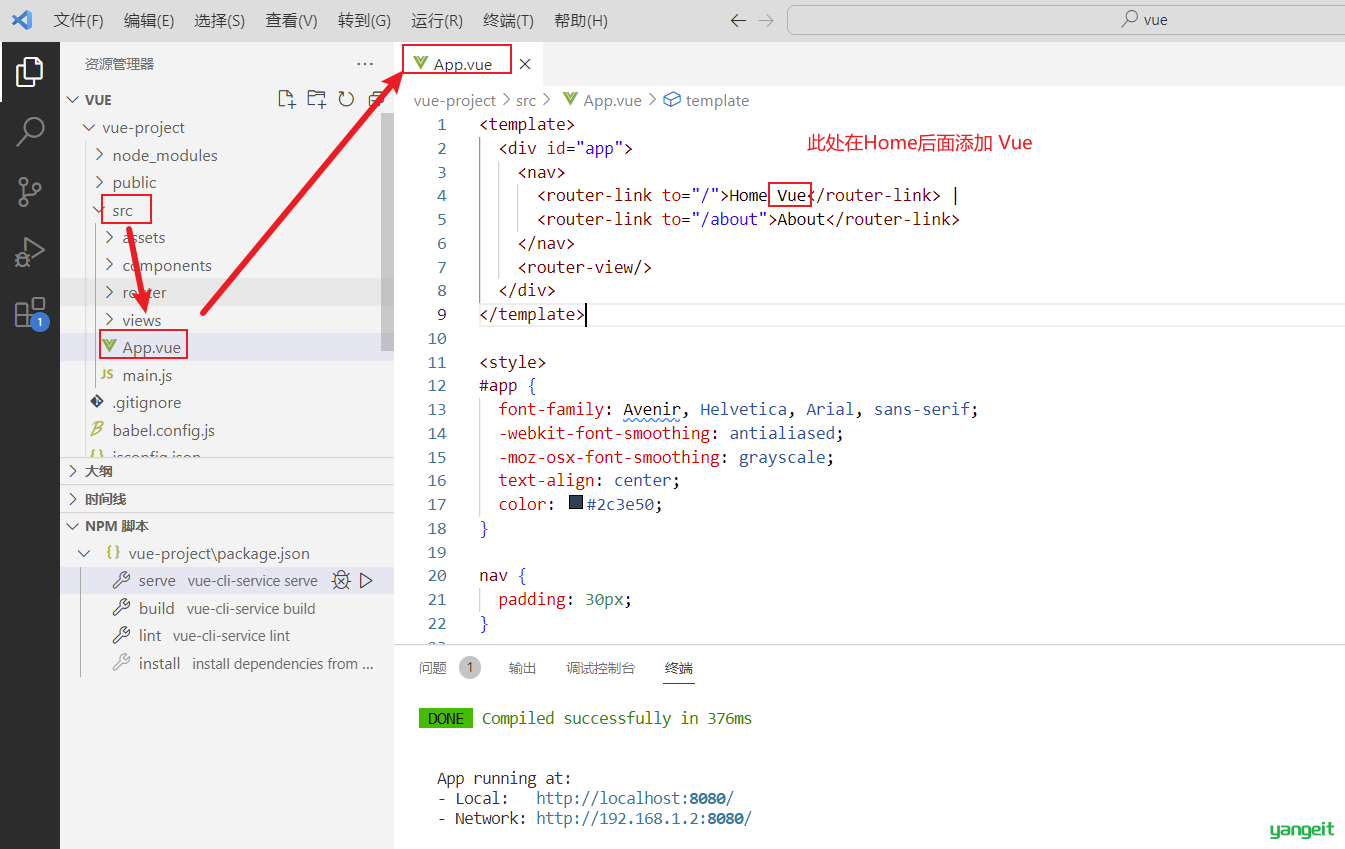Collapse the vue-project\package.json node

pyautogui.click(x=85, y=553)
